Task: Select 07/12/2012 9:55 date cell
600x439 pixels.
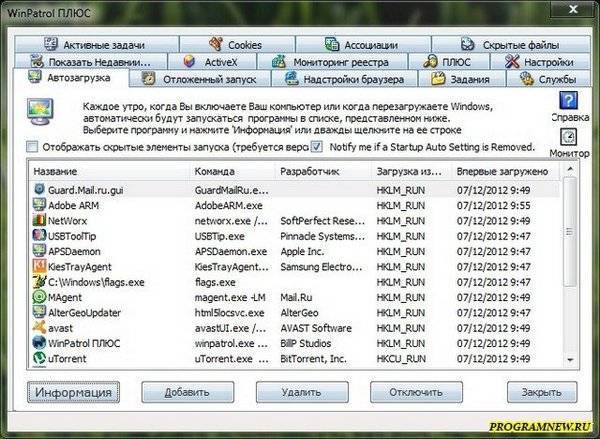Action: (x=493, y=206)
